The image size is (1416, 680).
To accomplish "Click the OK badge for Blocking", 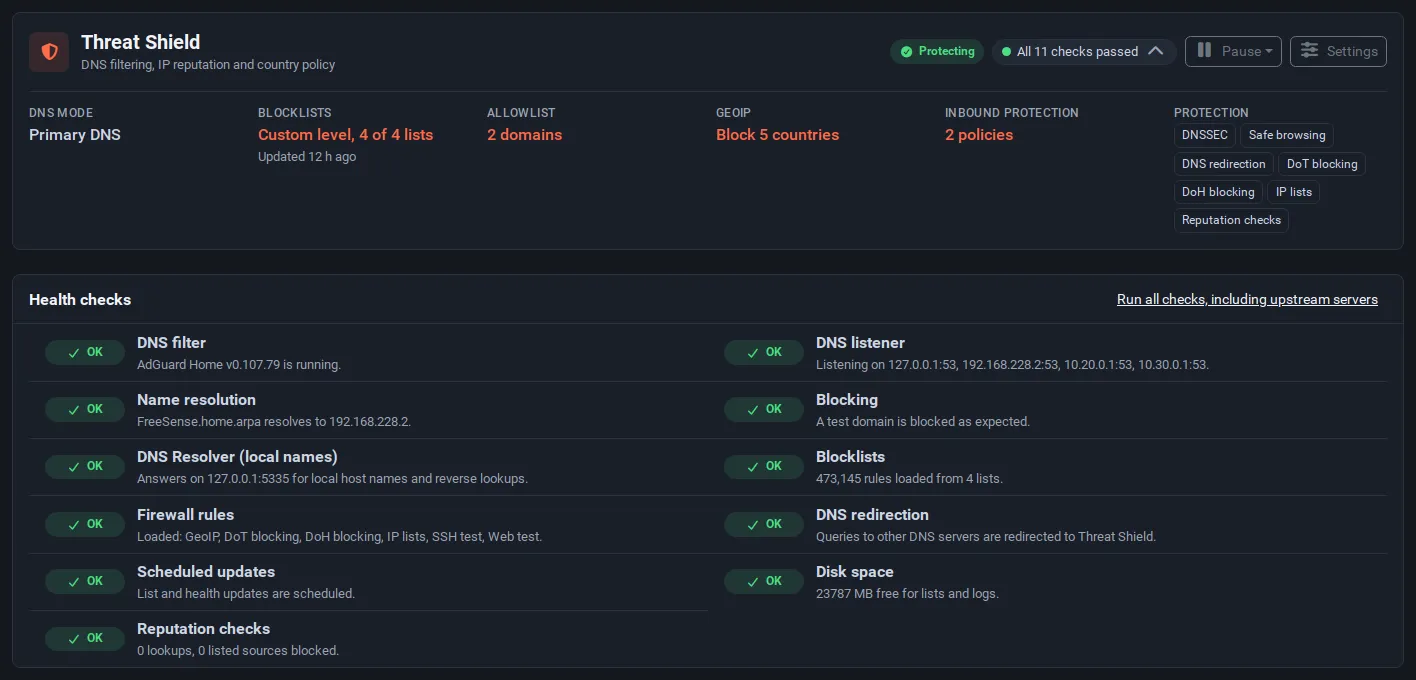I will point(764,409).
